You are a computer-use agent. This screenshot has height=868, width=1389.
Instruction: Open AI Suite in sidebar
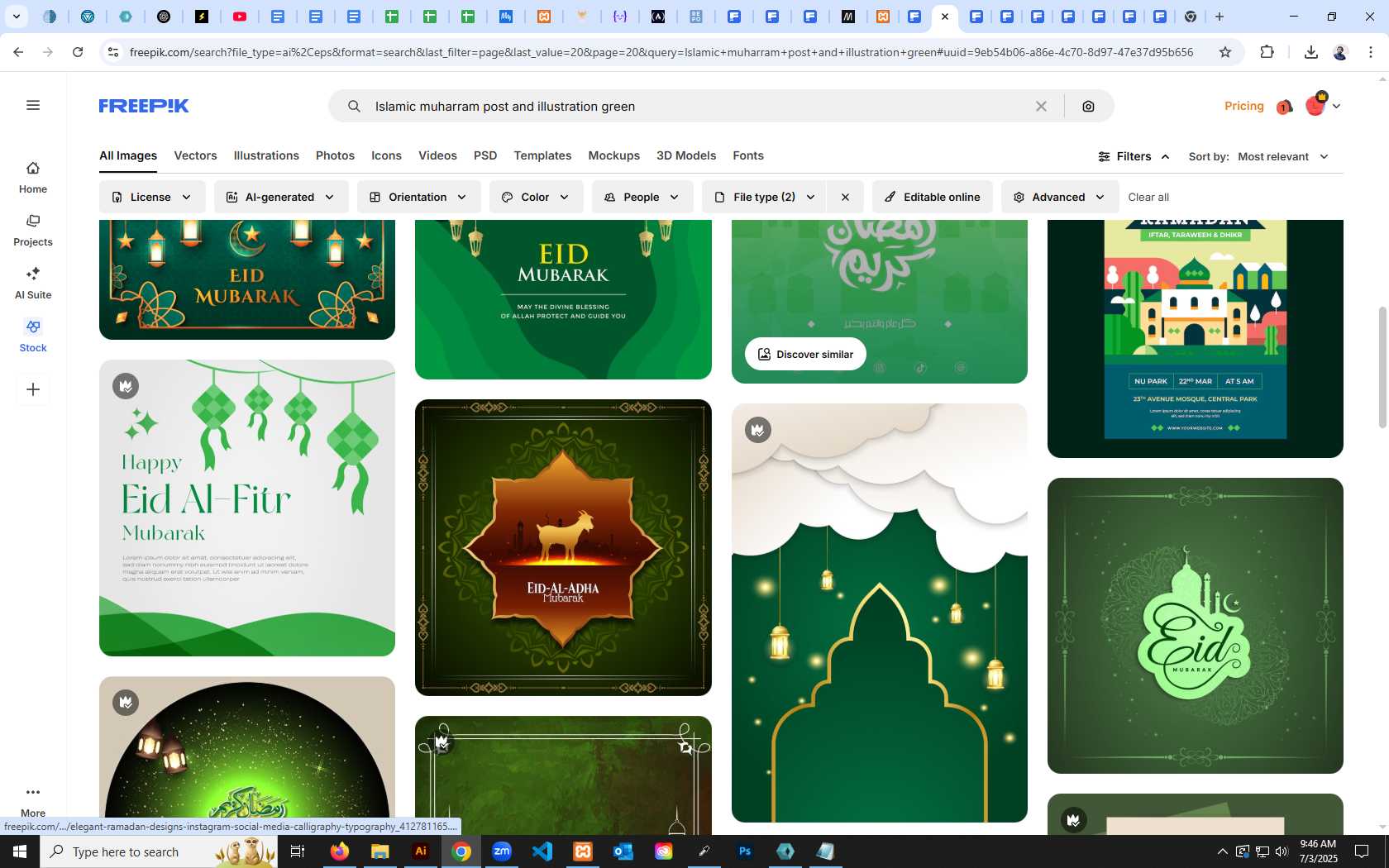pos(33,284)
